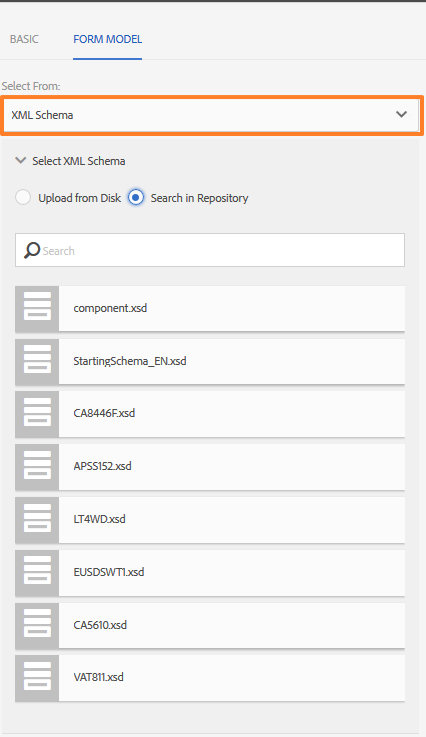
Task: Select the APSS152.xsd schema
Action: (210, 467)
